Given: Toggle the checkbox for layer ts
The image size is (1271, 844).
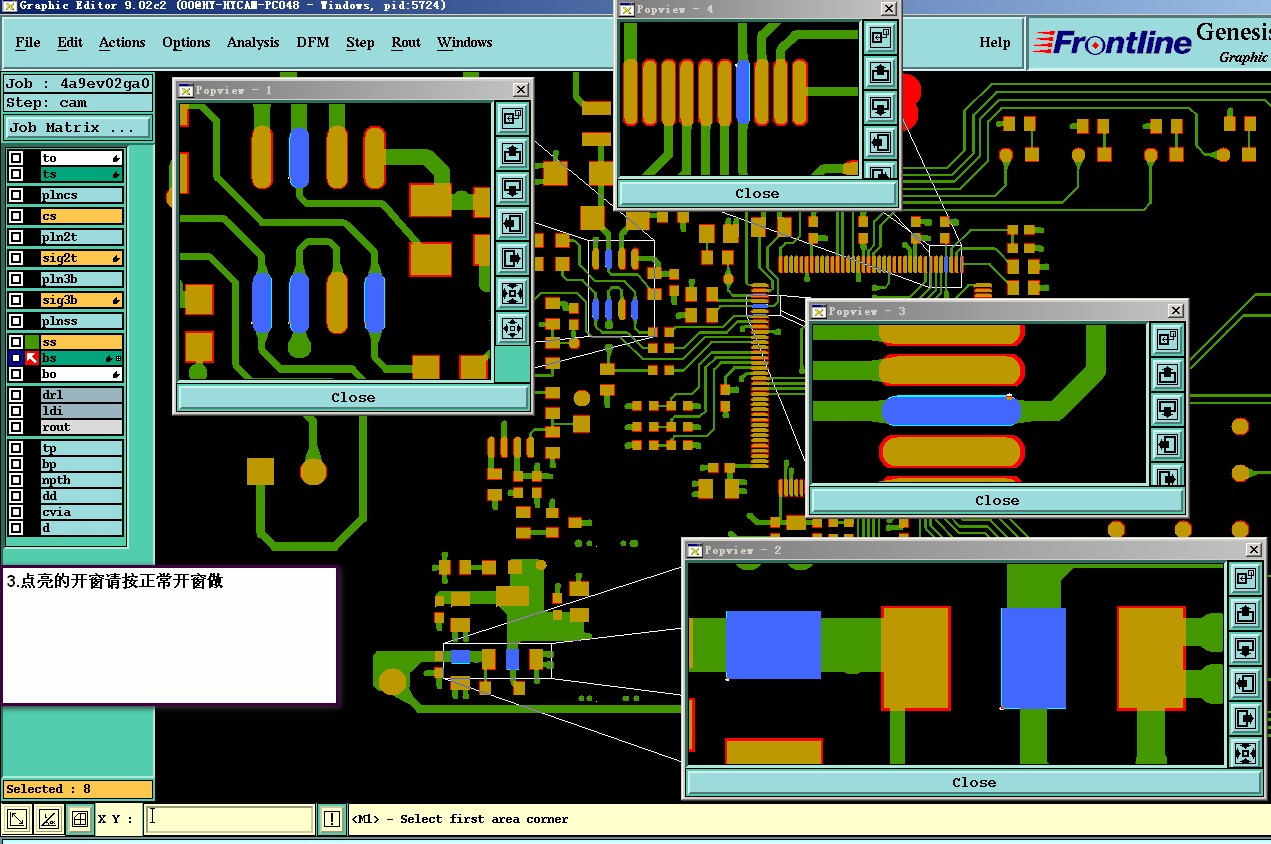Looking at the screenshot, I should (x=16, y=174).
